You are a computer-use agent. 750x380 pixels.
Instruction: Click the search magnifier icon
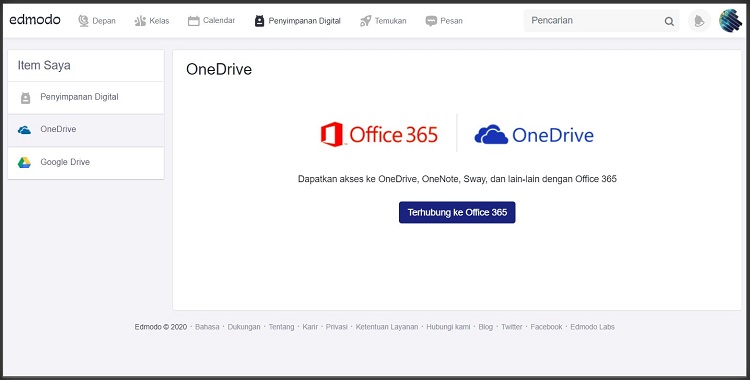pyautogui.click(x=669, y=21)
